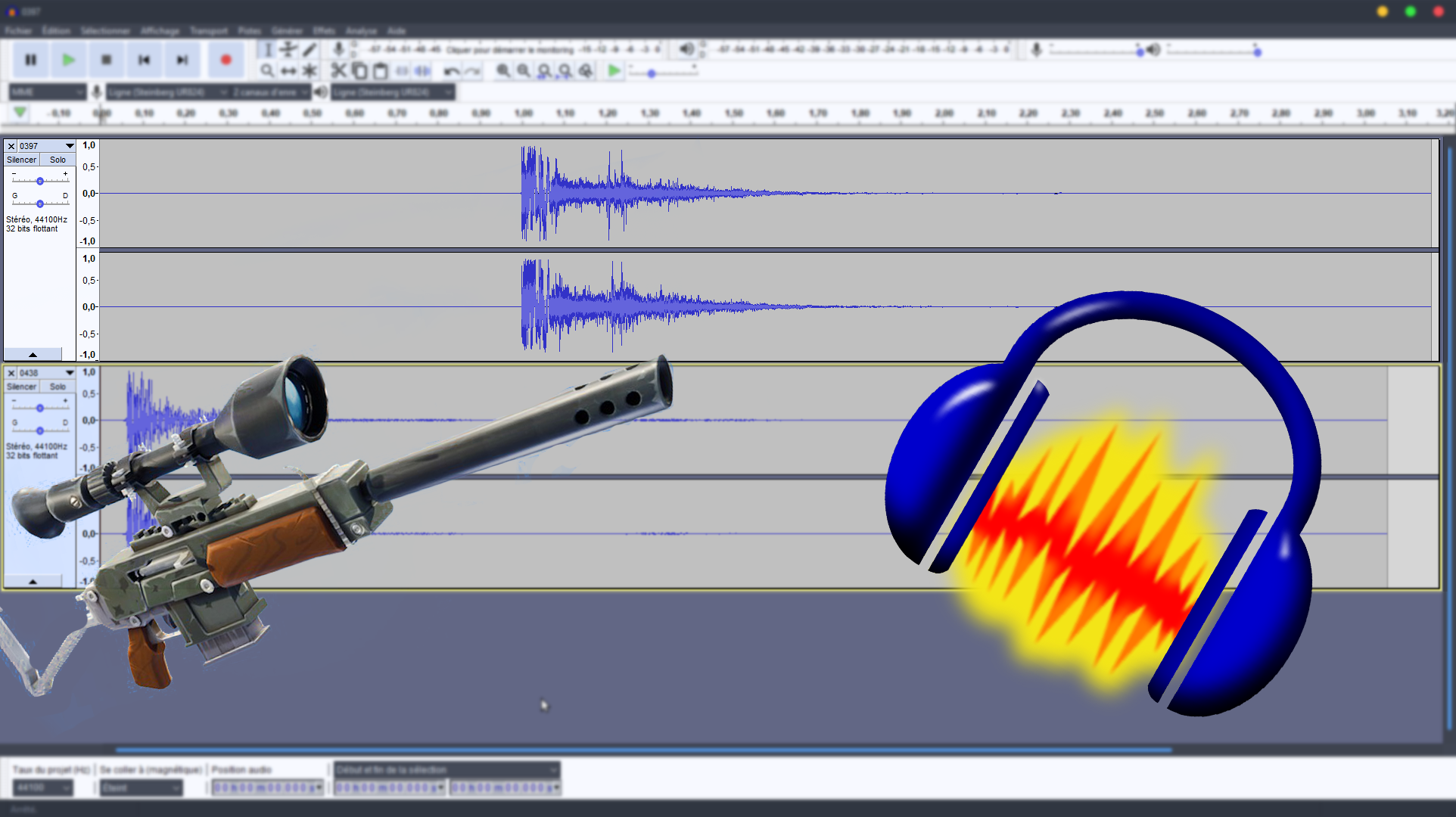Open the selection start/end mode dropdown

[446, 769]
